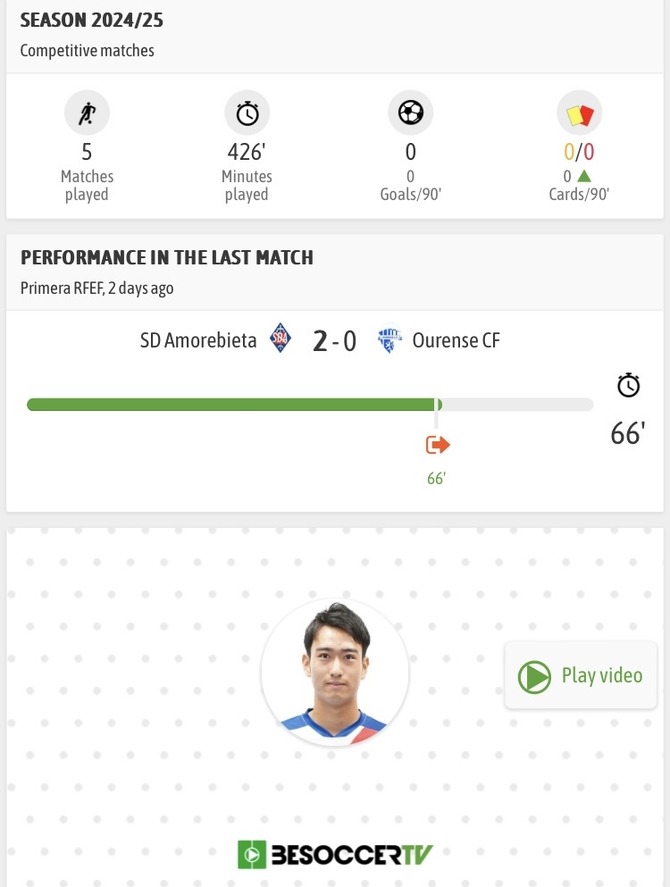Image resolution: width=670 pixels, height=887 pixels.
Task: Click the Ourense CF club crest
Action: 389,340
